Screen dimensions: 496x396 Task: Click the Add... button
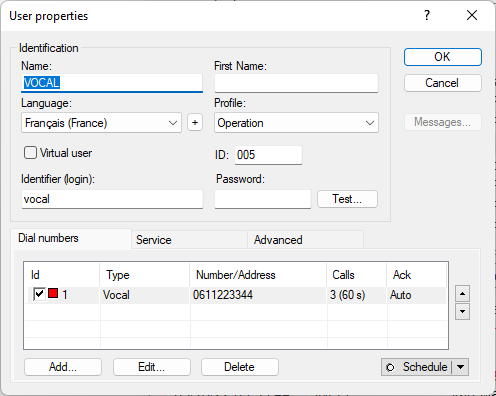pos(63,367)
